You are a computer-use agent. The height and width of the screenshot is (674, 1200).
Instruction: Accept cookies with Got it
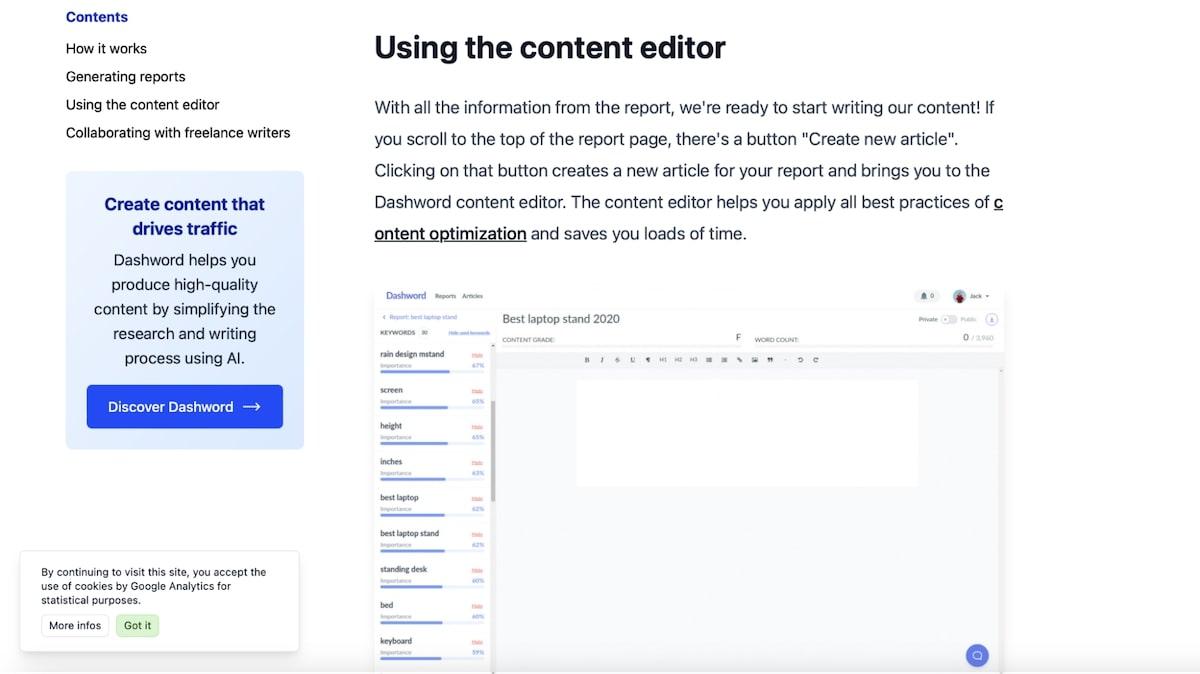click(137, 625)
